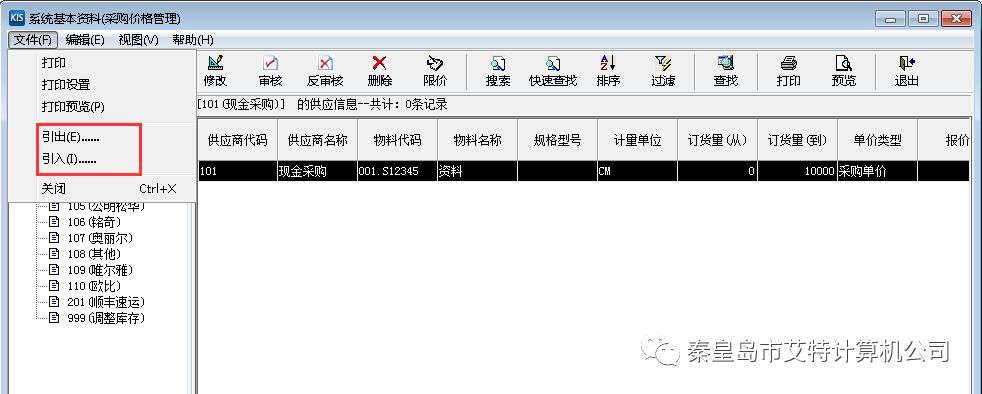Open the 帮助(H) menu
The image size is (982, 394).
(x=193, y=40)
